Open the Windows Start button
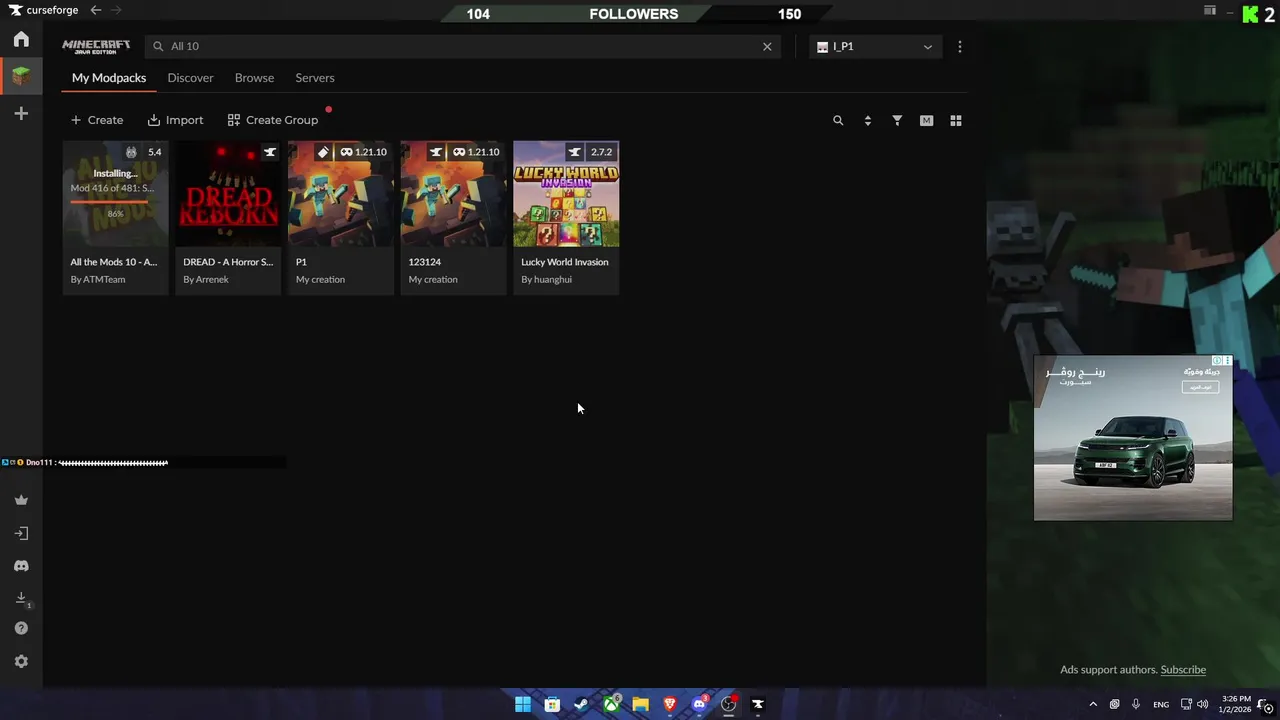This screenshot has width=1280, height=720. [x=523, y=704]
